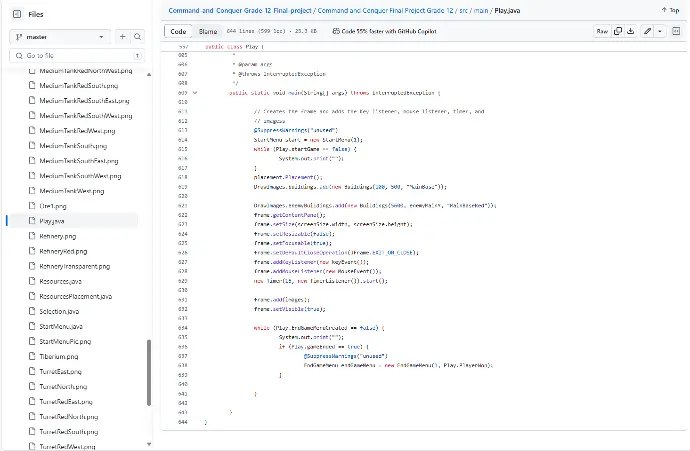
Task: Switch to the Blame tab
Action: 208,31
